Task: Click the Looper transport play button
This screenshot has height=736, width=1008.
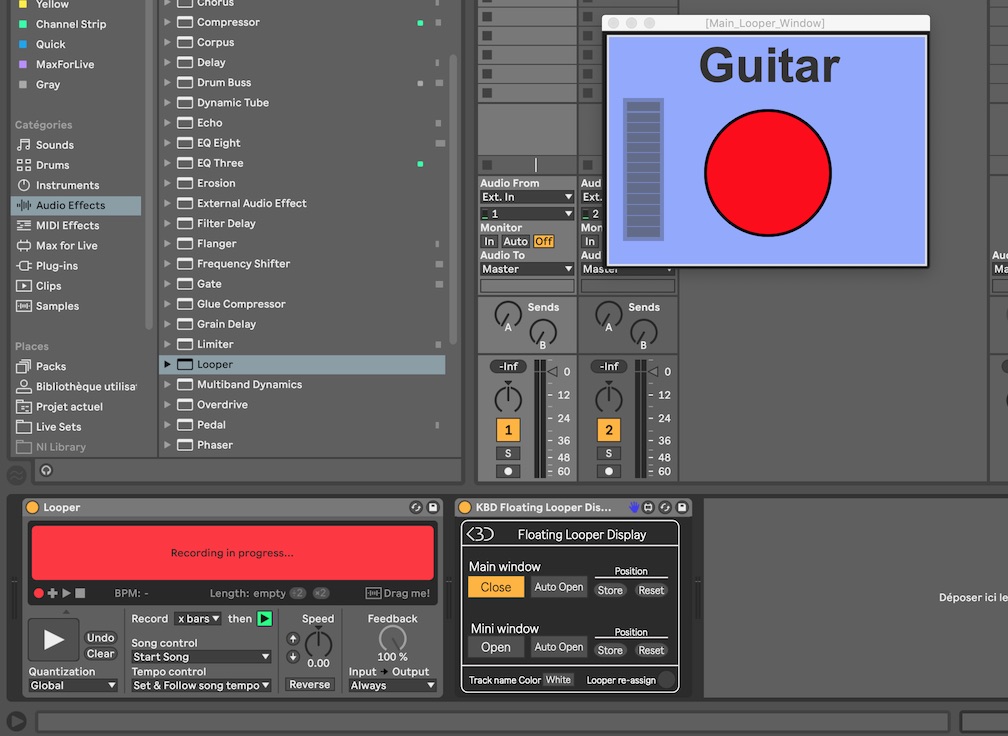Action: point(54,640)
